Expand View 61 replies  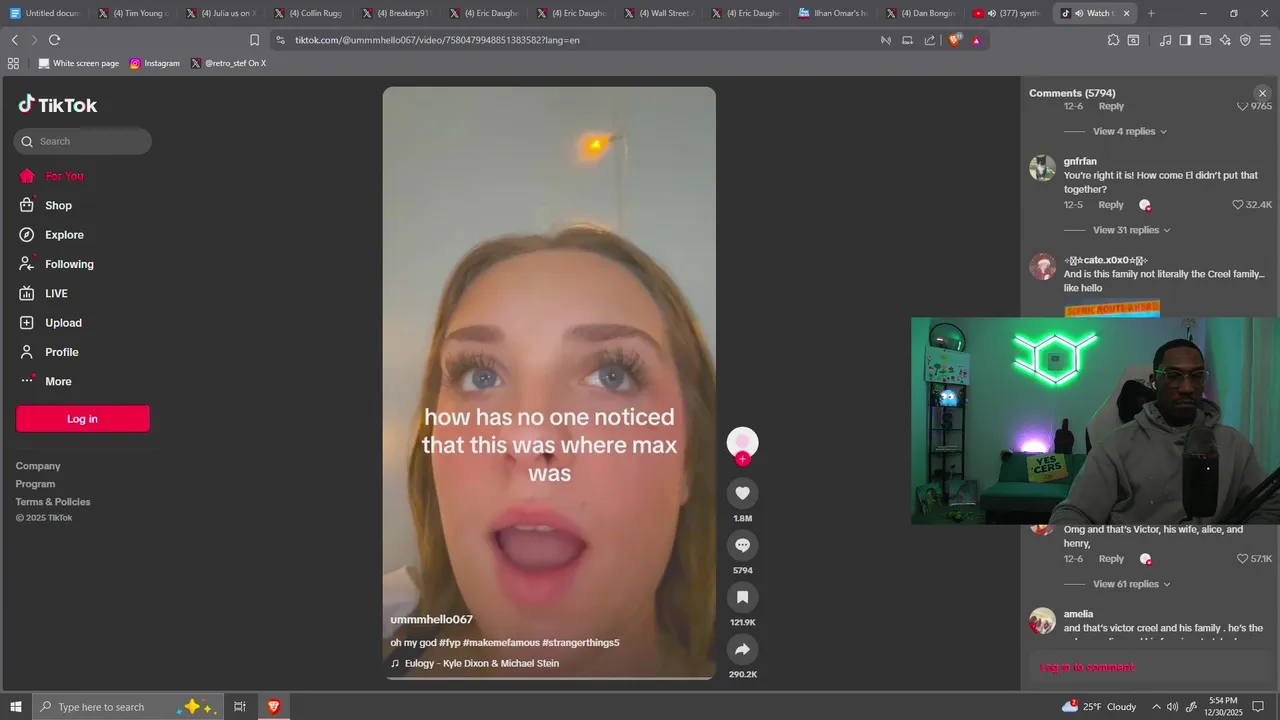click(x=1132, y=584)
